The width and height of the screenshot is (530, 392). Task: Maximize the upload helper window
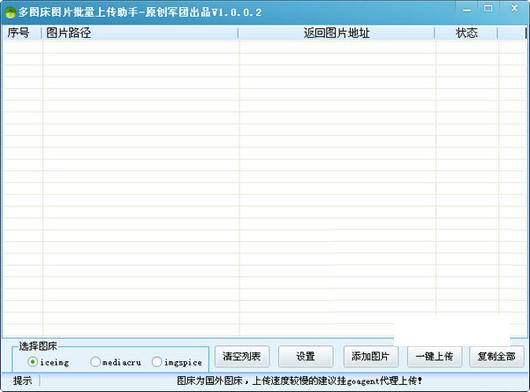click(x=488, y=8)
